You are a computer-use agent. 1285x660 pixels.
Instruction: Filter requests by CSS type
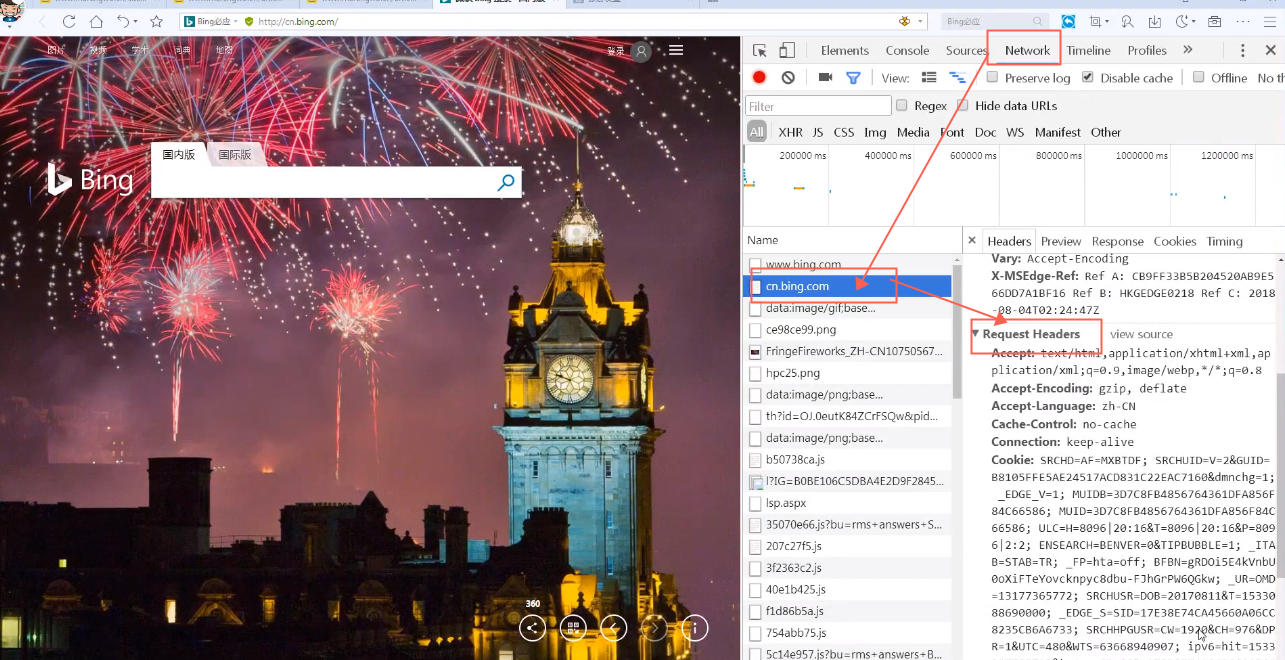[844, 132]
